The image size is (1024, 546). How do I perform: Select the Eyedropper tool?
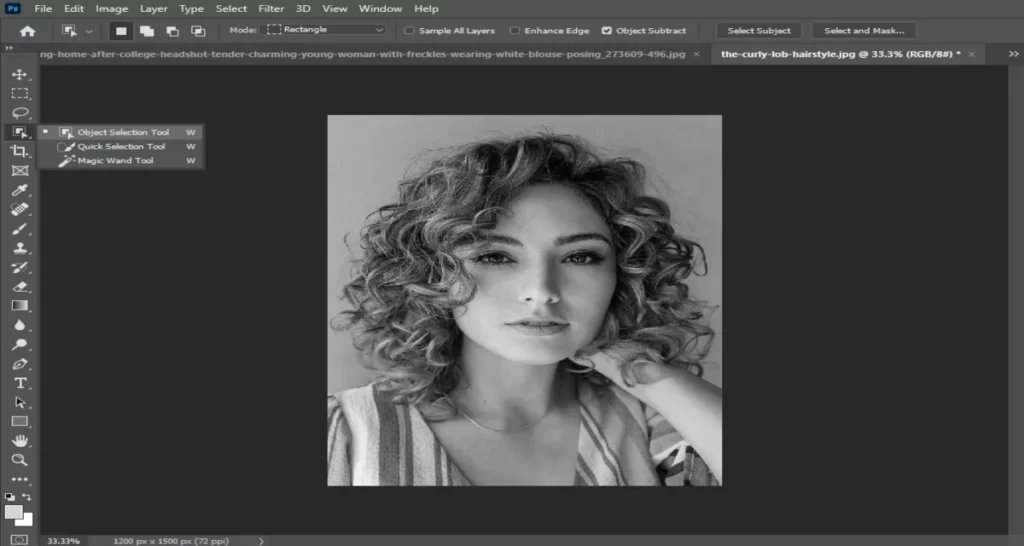pyautogui.click(x=20, y=190)
